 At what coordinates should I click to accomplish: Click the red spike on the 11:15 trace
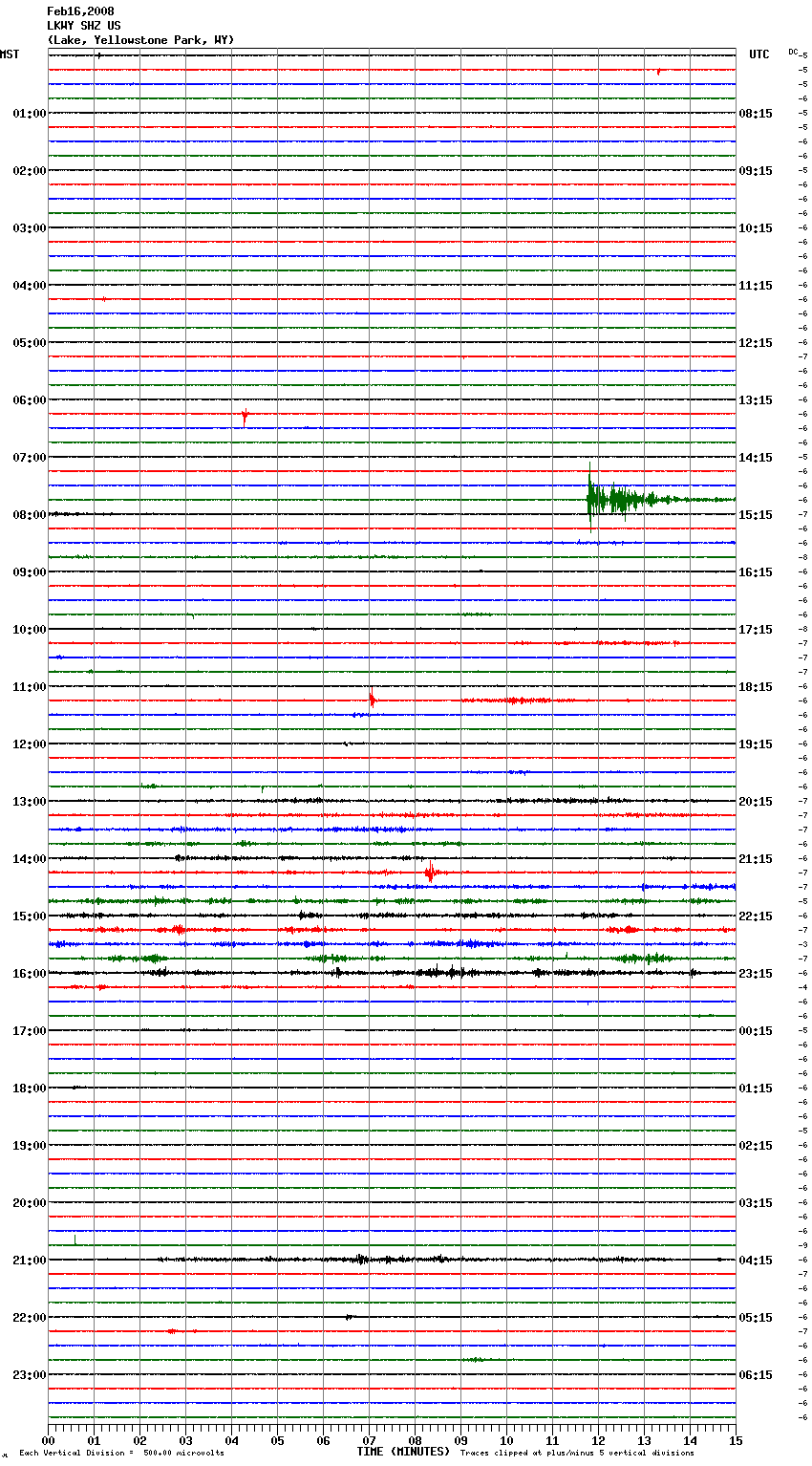pos(372,700)
